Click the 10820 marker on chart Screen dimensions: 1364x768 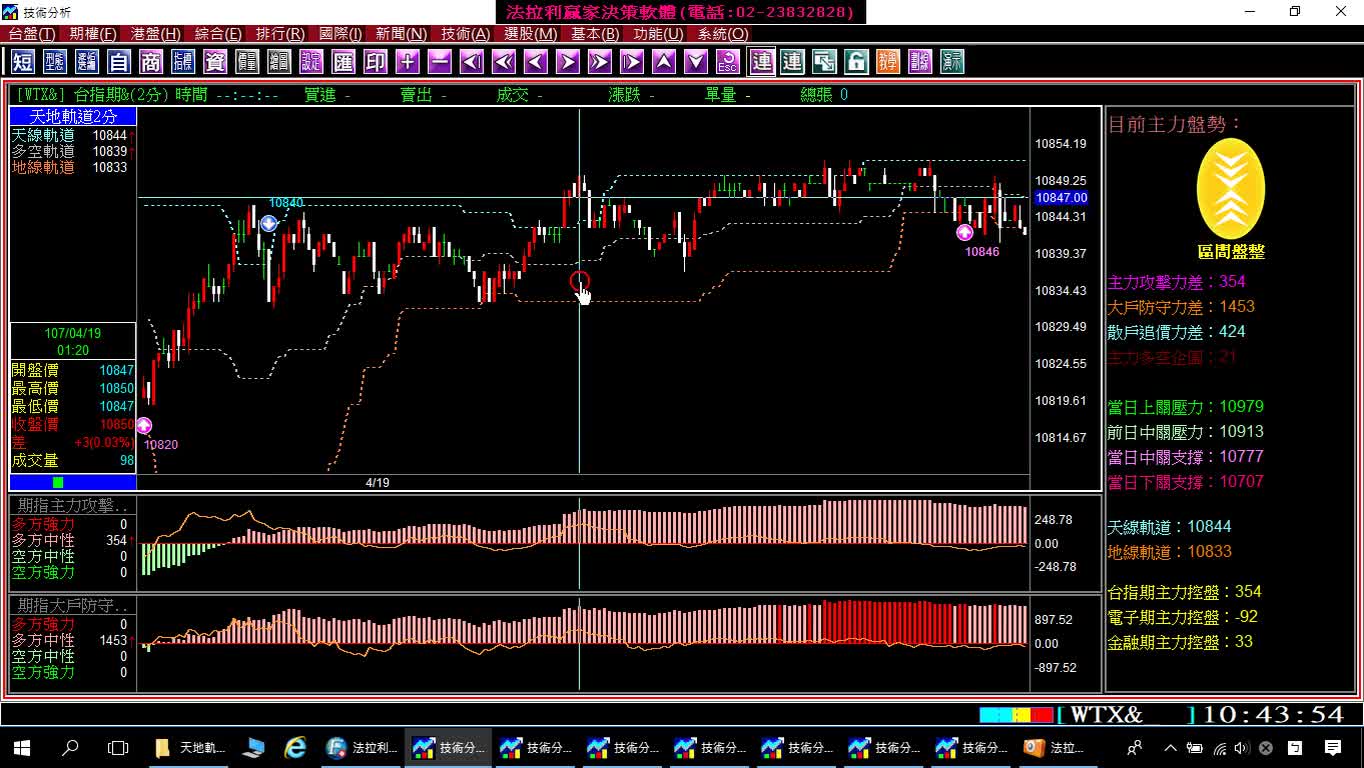coord(144,425)
